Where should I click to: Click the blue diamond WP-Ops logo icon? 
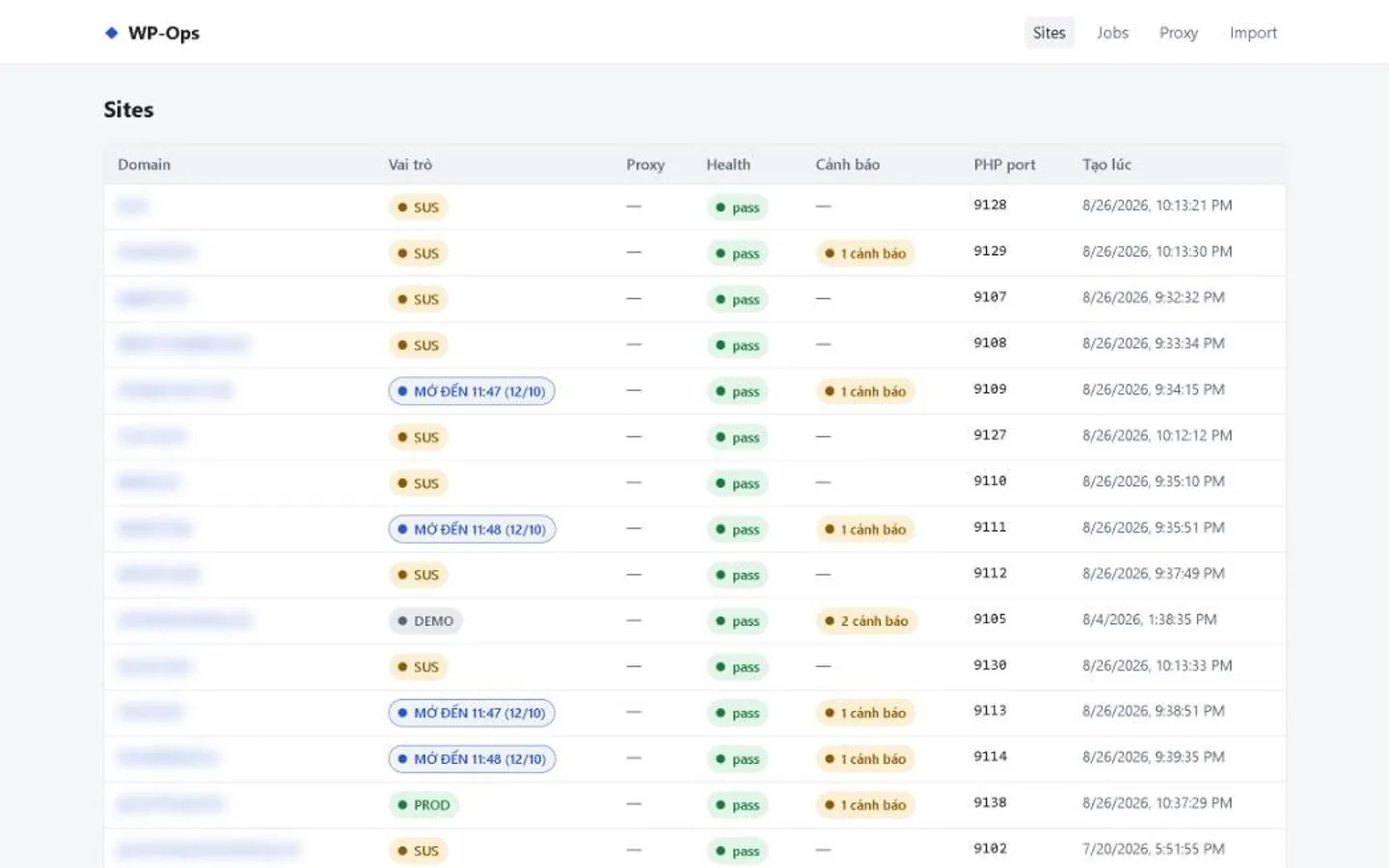[x=111, y=33]
